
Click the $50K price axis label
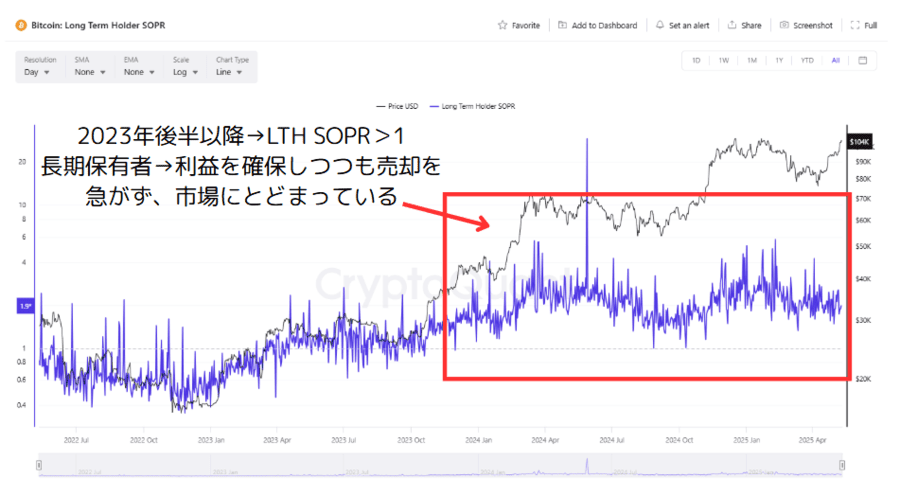point(863,246)
